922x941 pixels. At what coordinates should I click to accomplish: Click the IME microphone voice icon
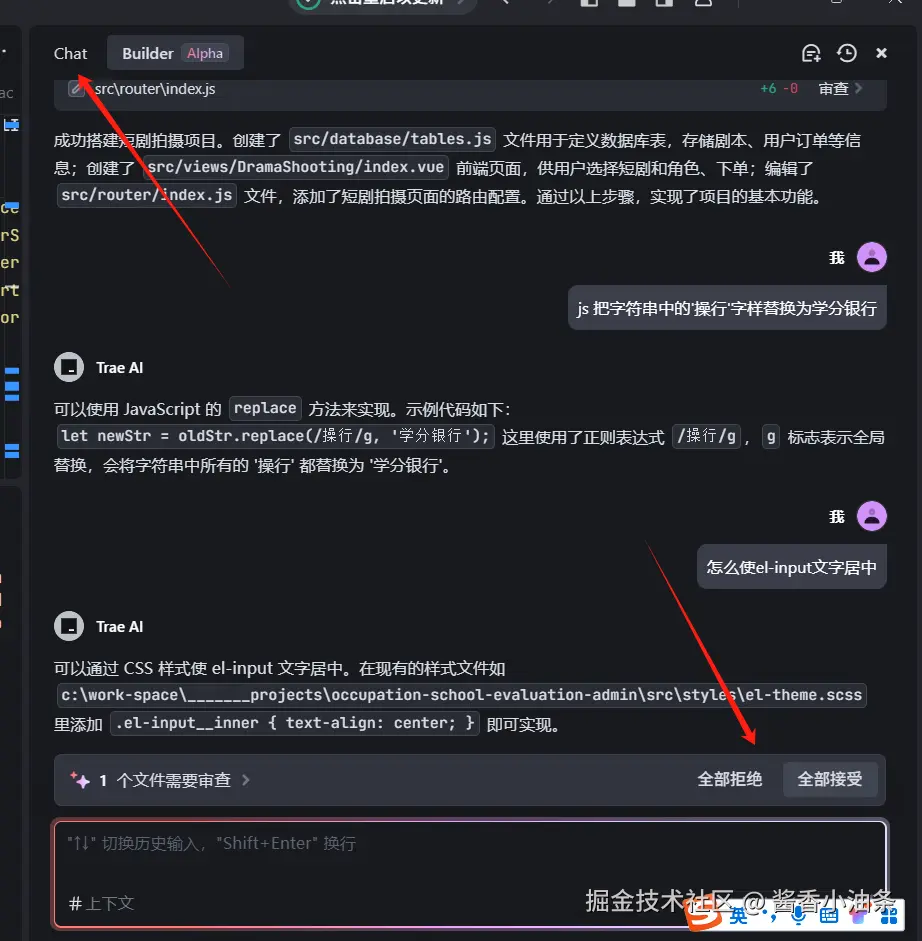point(798,916)
